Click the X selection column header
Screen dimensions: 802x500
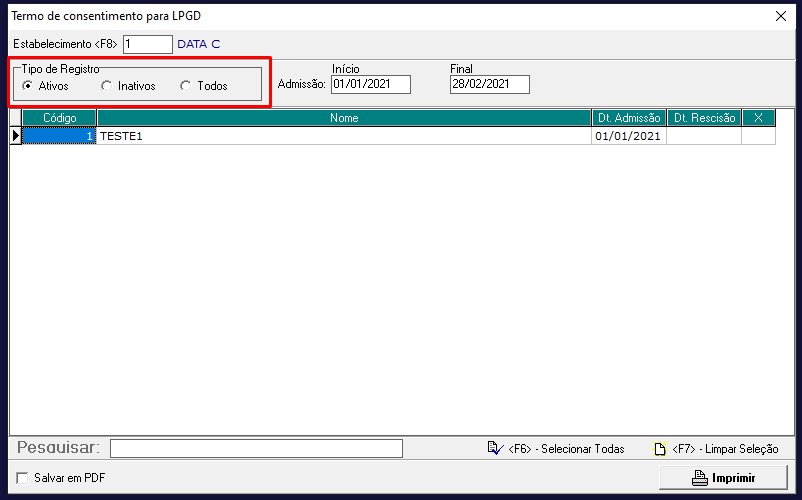(759, 118)
